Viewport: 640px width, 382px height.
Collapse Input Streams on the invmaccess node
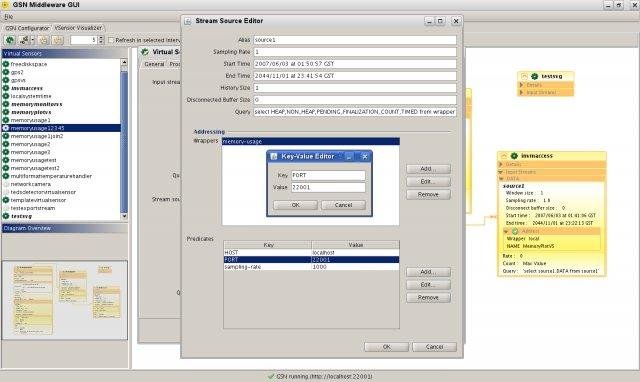point(501,172)
